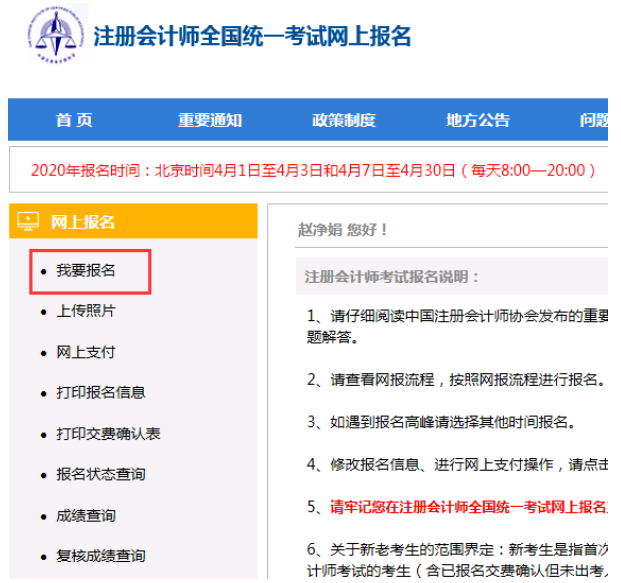
Task: Click the red 请牢记 reminder text
Action: (468, 507)
